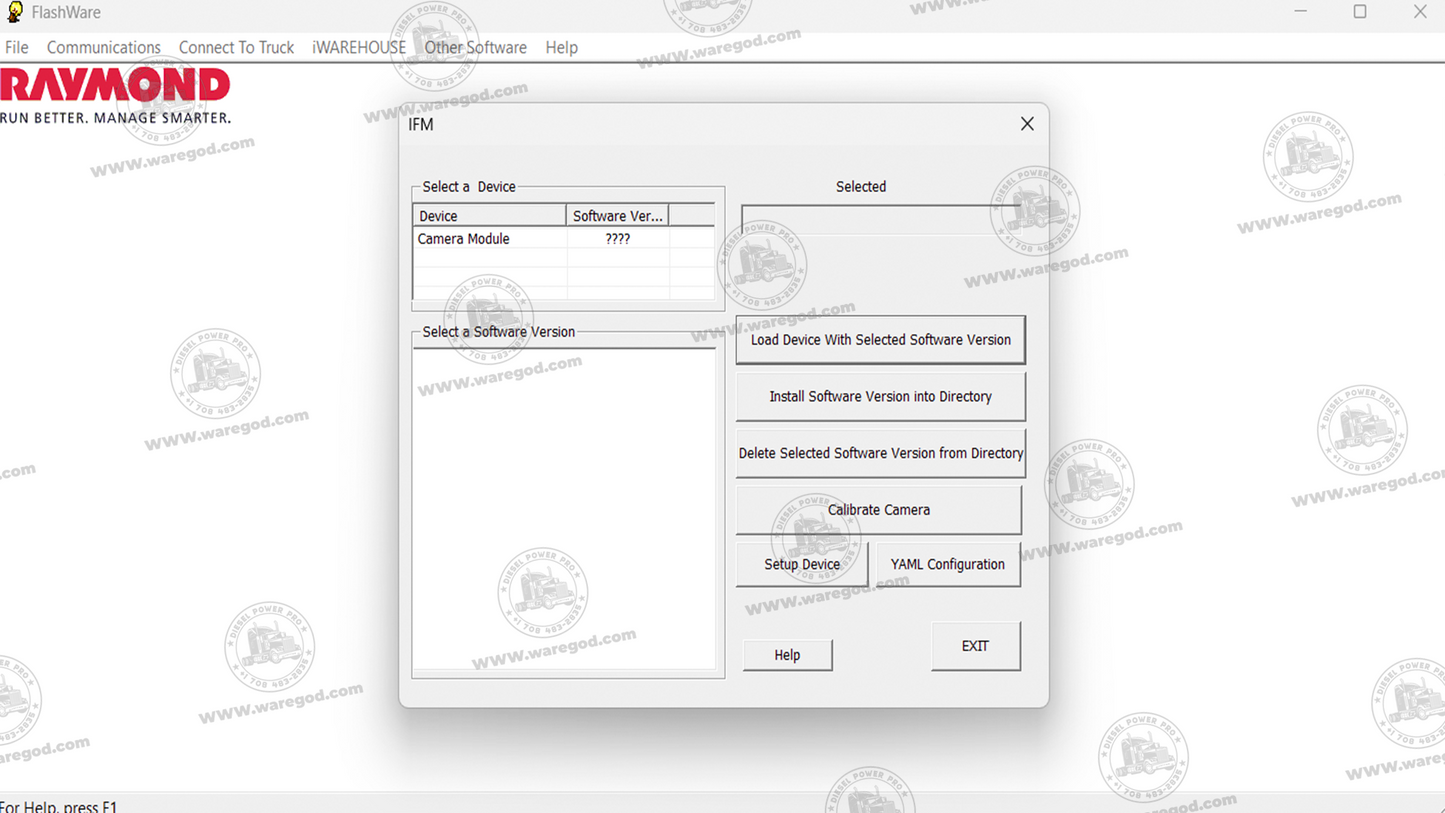This screenshot has width=1445, height=813.
Task: Open the iWAREHOUSE menu
Action: 359,47
